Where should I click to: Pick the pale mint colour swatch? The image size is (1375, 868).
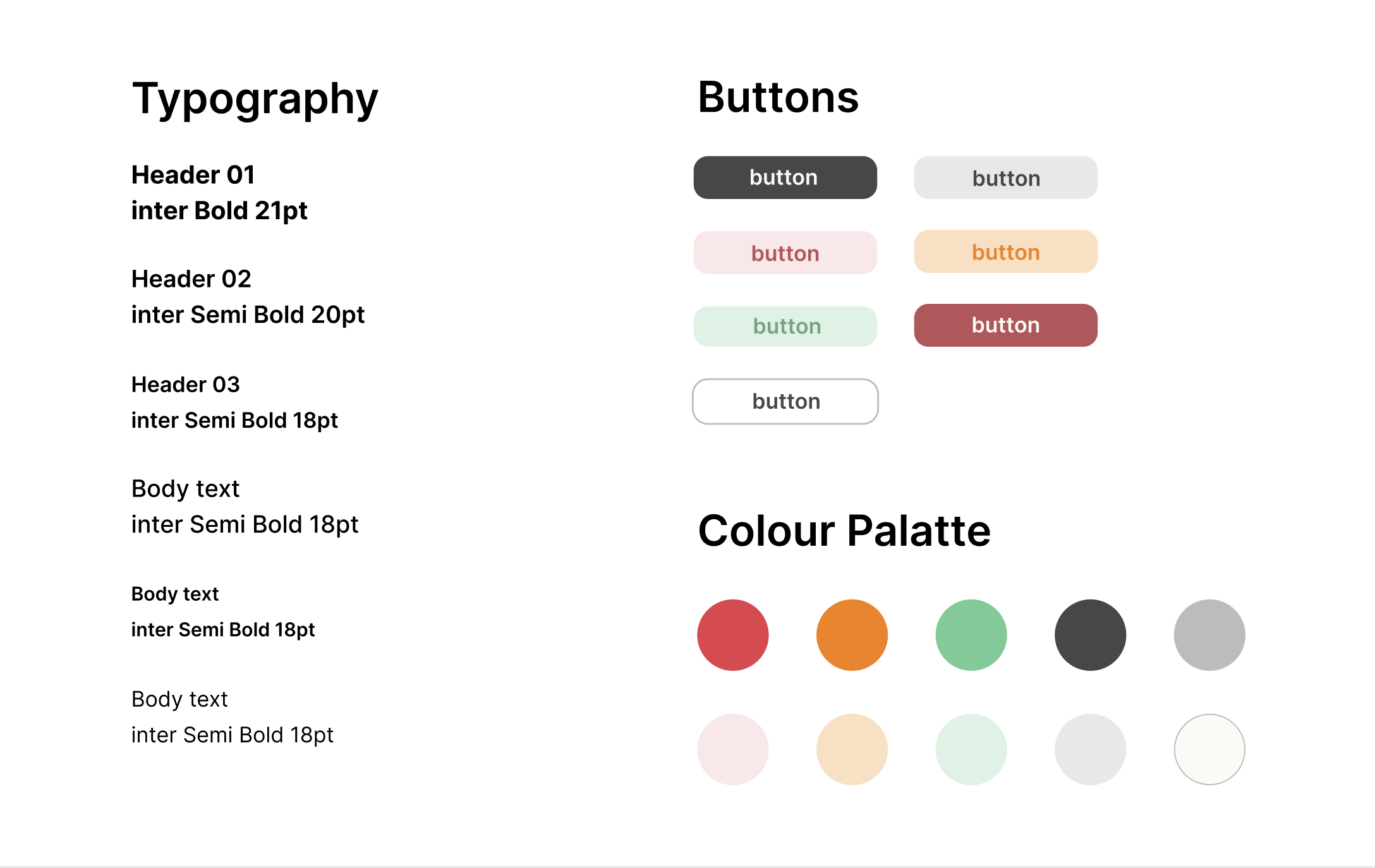971,749
